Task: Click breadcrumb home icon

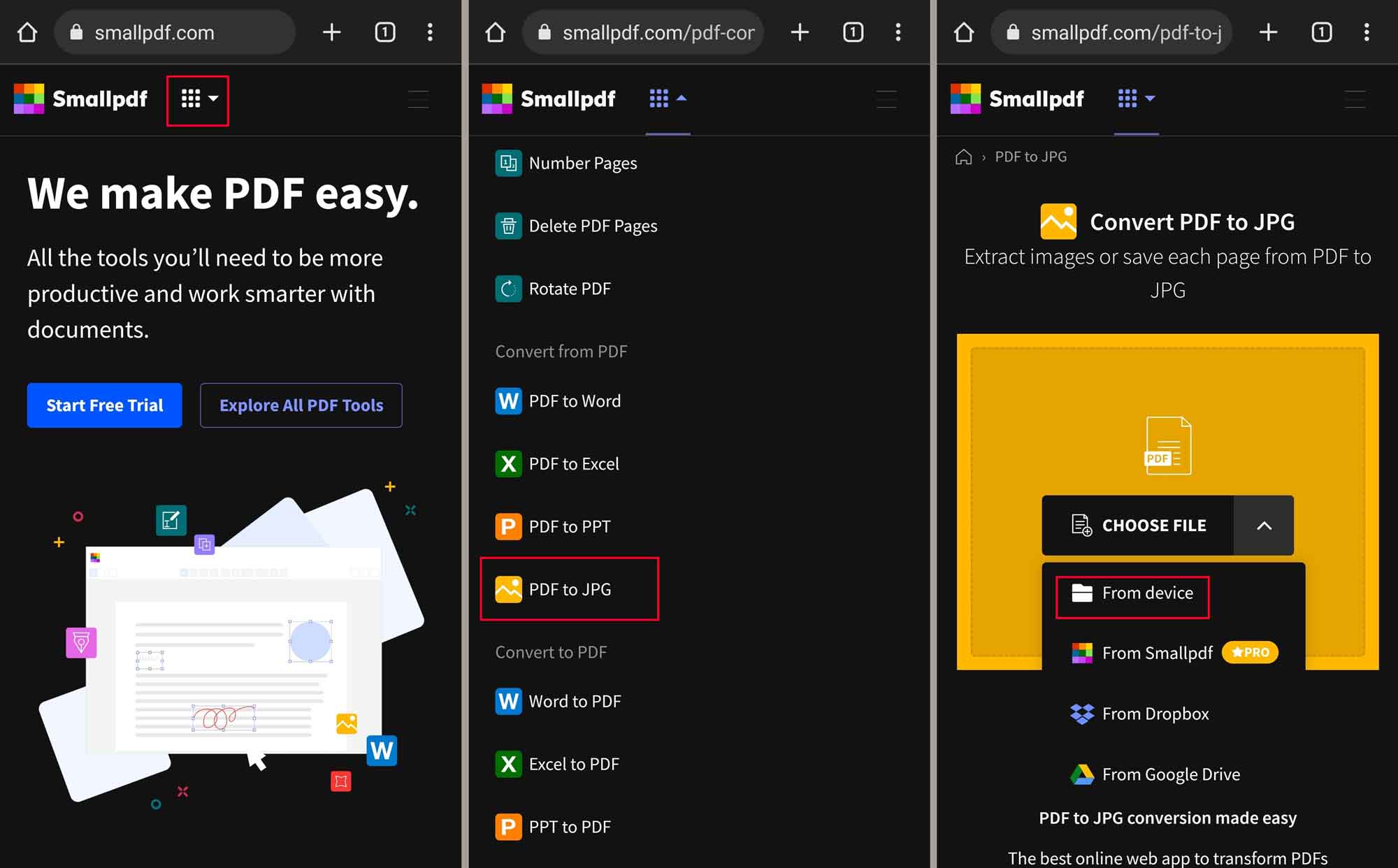Action: pyautogui.click(x=964, y=157)
